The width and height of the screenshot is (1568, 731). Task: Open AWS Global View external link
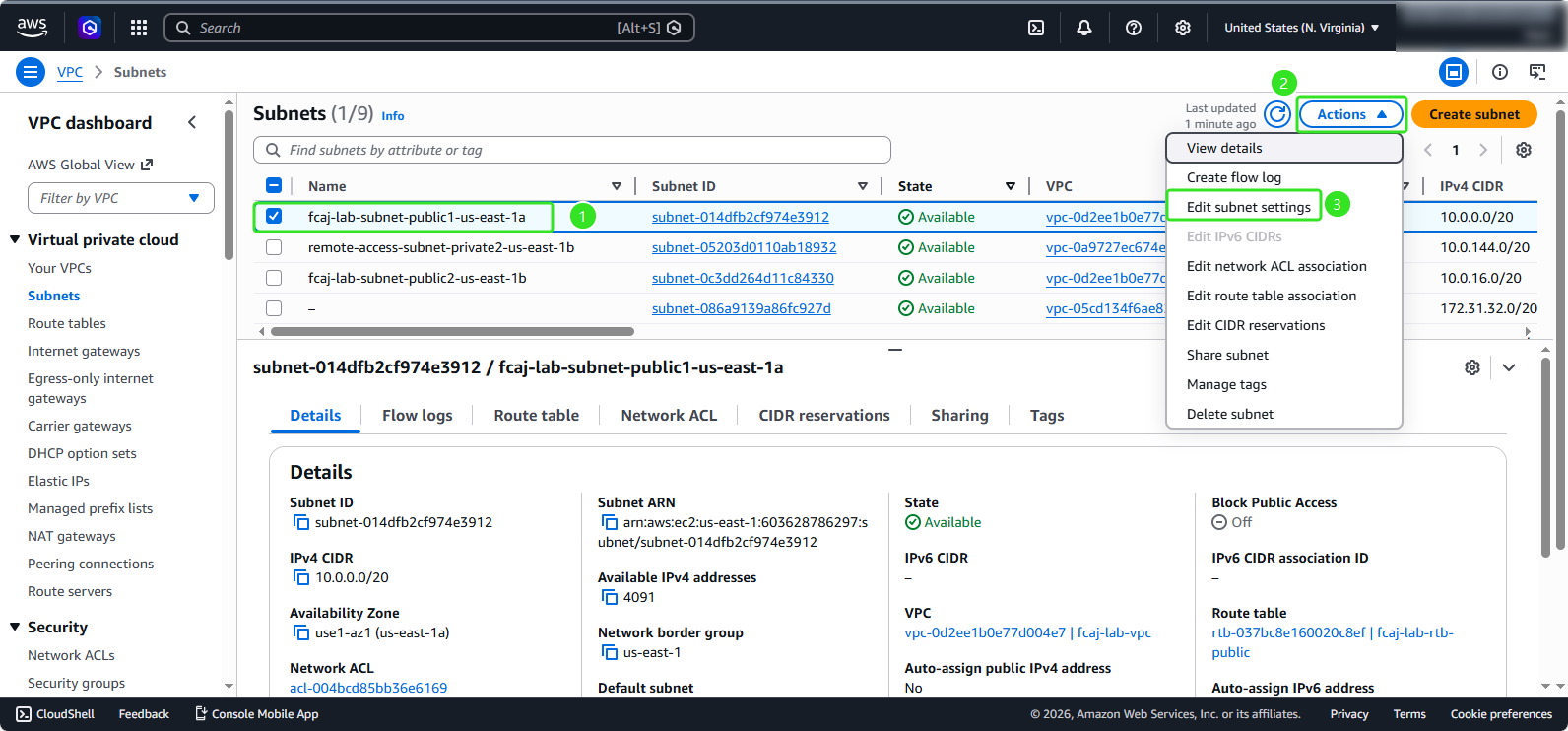pyautogui.click(x=91, y=165)
